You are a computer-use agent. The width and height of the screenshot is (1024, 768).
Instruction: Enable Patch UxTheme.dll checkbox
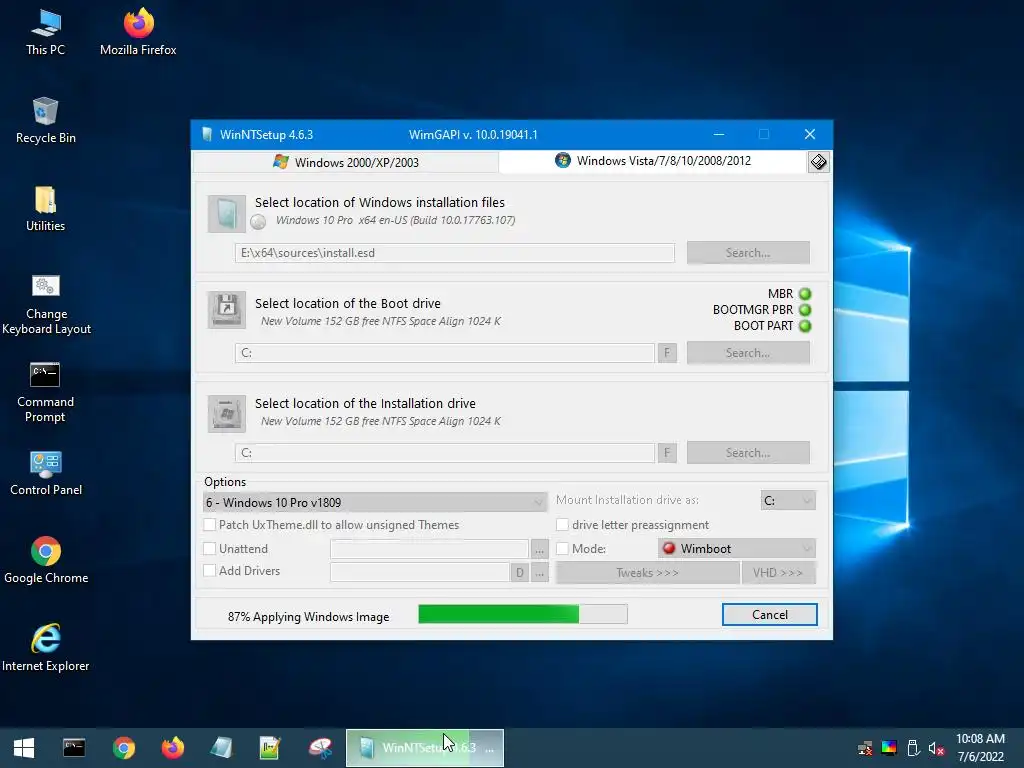click(x=210, y=525)
